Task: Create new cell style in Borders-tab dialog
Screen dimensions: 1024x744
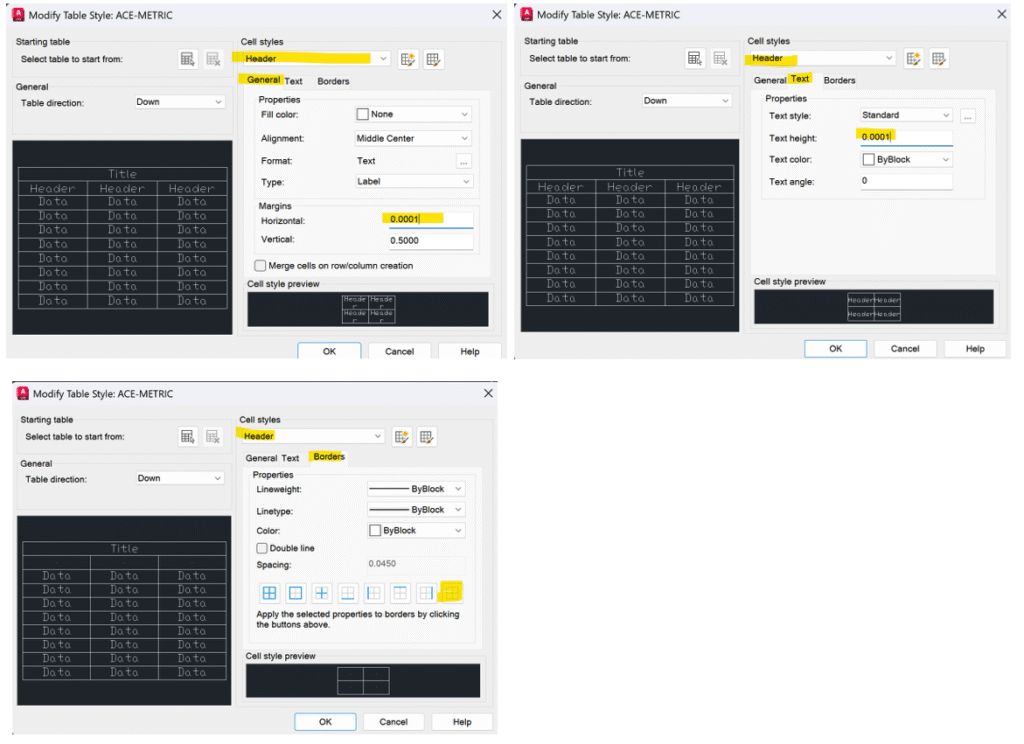Action: coord(402,437)
